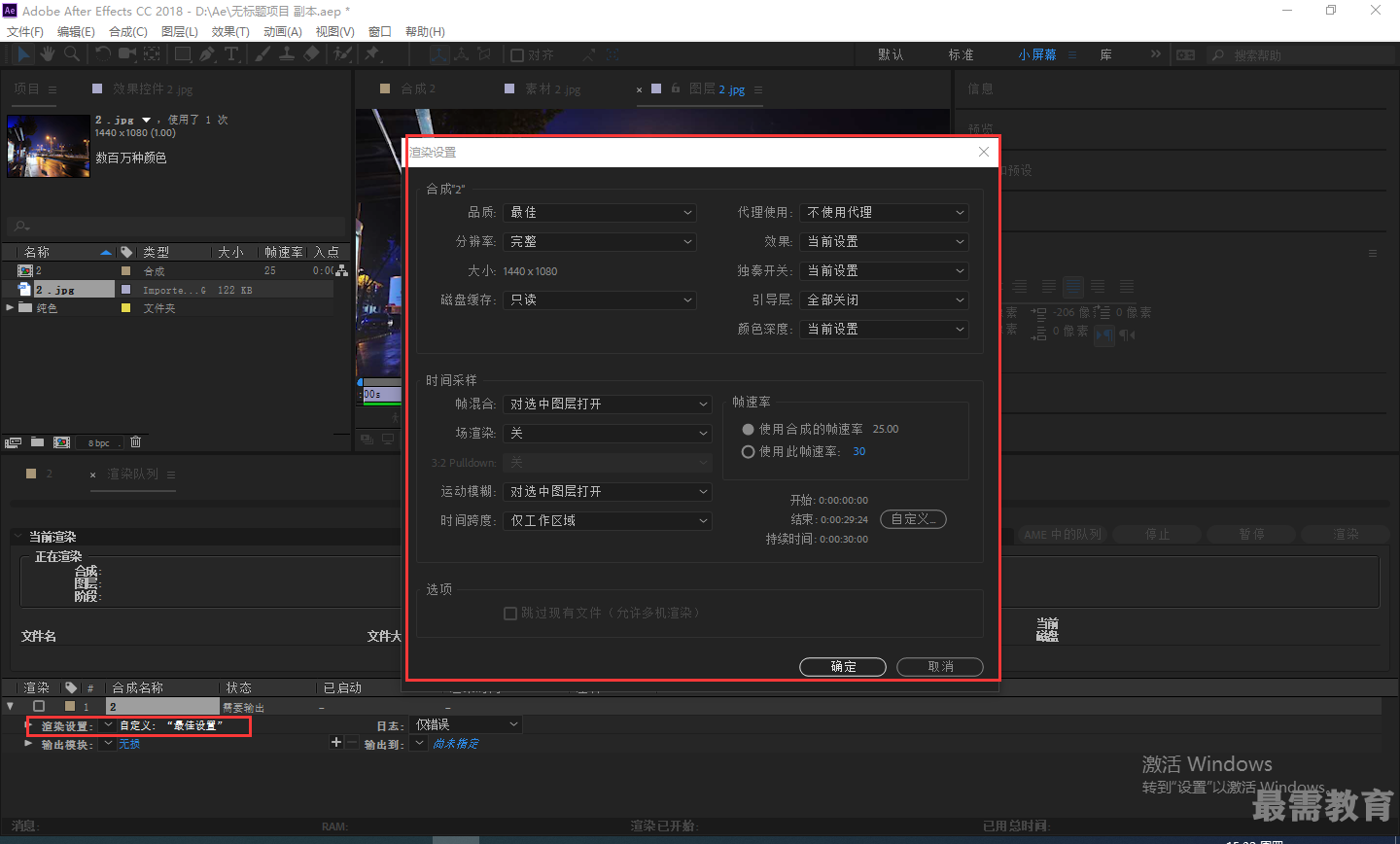Select the Roto Brush tool

(x=342, y=54)
